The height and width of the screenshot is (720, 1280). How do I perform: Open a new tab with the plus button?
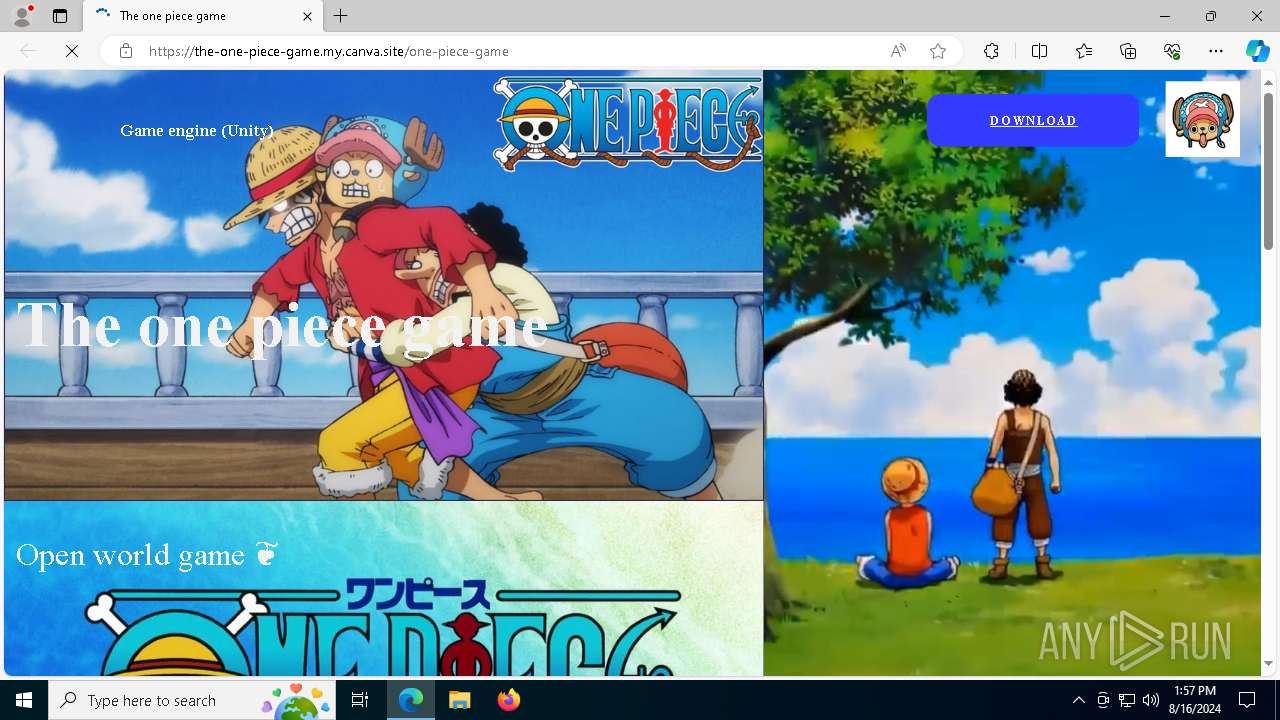(x=341, y=16)
